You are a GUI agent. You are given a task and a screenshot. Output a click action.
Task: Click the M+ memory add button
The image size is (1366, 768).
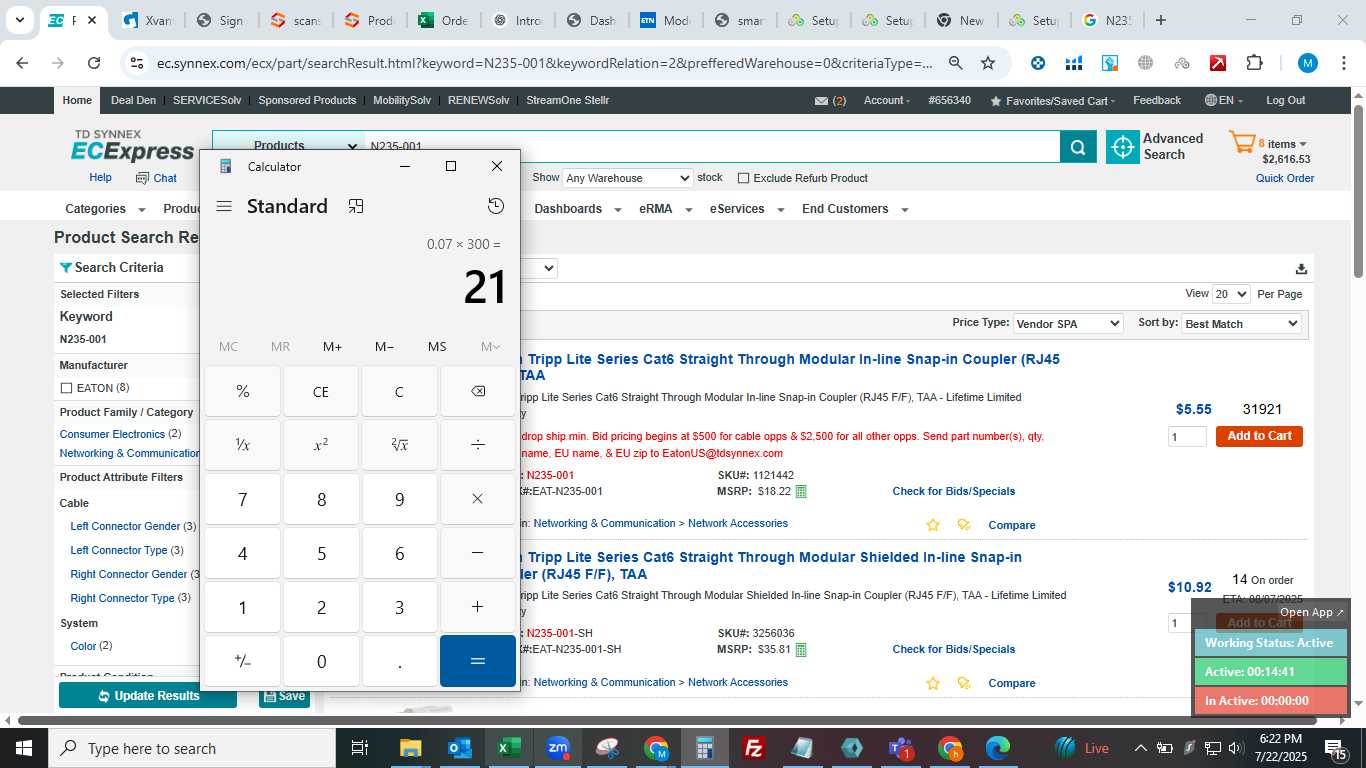(332, 347)
